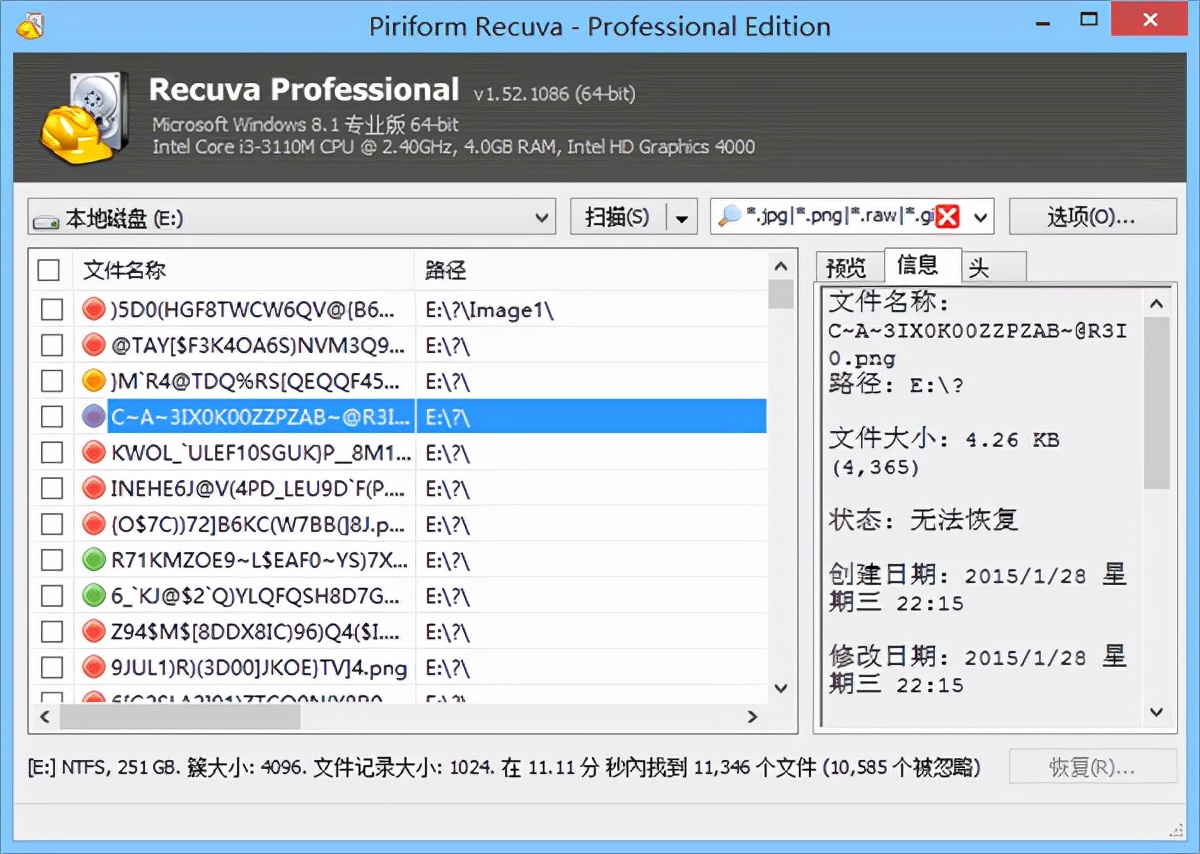Screen dimensions: 1200x854
Task: Click the window resize grip in the corner
Action: coord(1176,829)
